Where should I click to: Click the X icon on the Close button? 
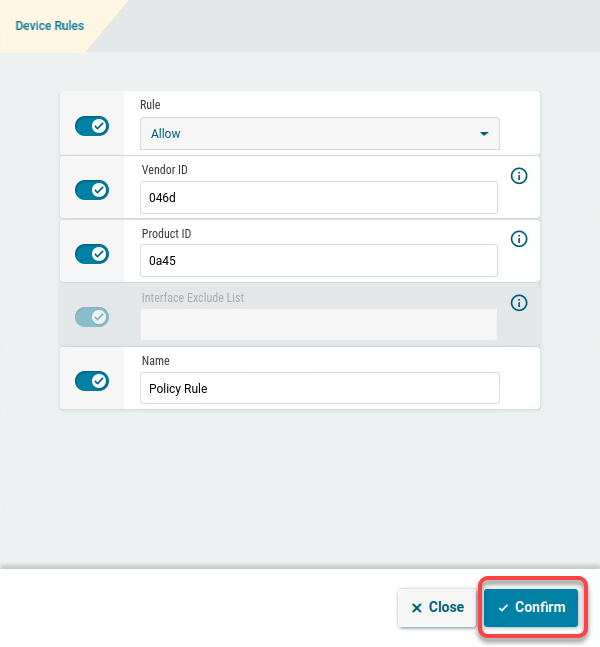pos(416,608)
